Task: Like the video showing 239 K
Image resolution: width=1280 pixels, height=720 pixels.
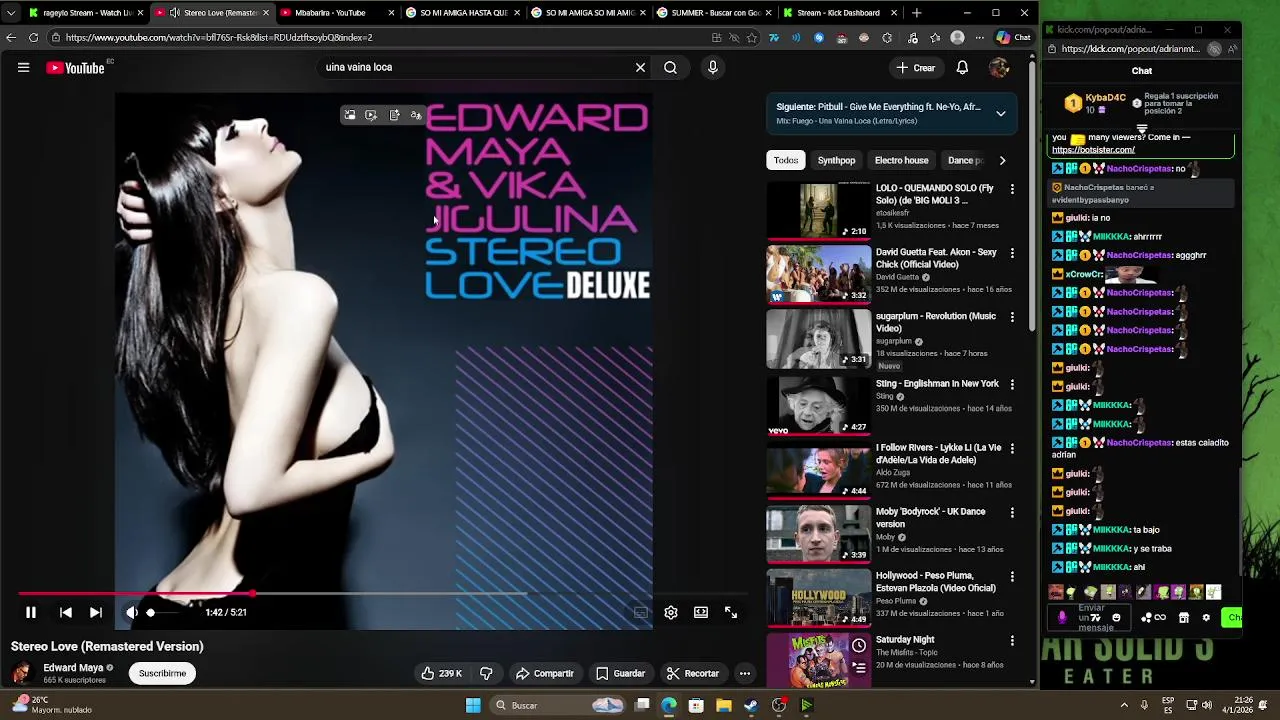Action: click(441, 673)
